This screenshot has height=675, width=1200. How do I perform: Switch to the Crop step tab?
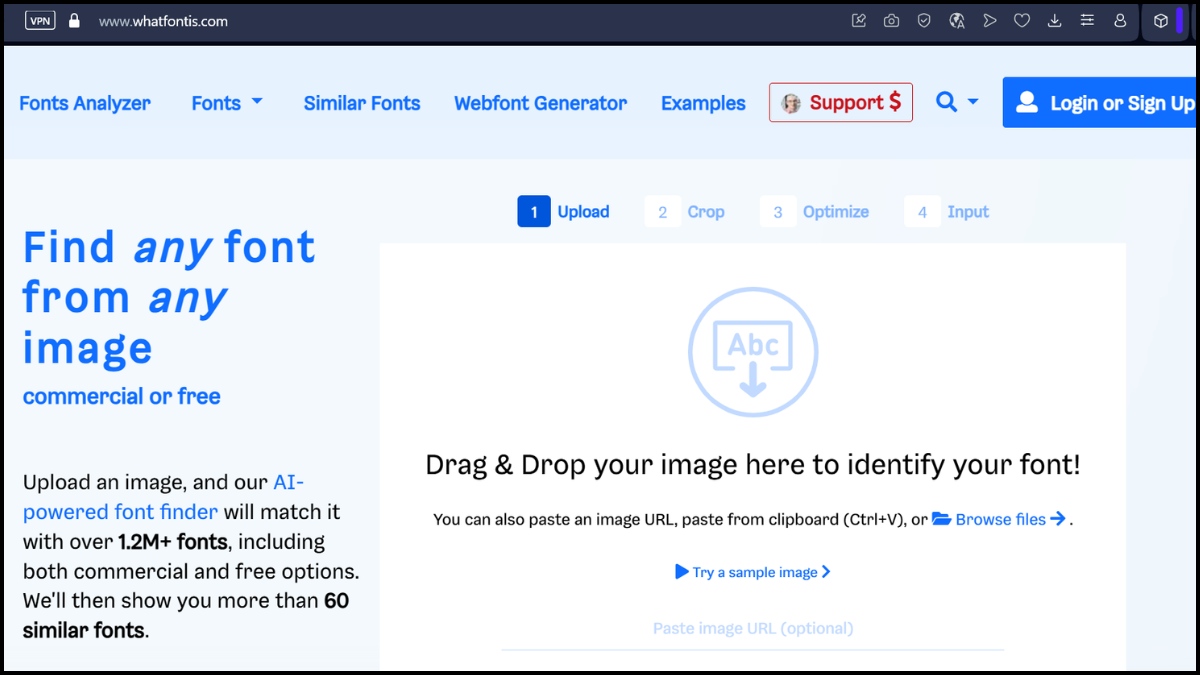pos(687,211)
